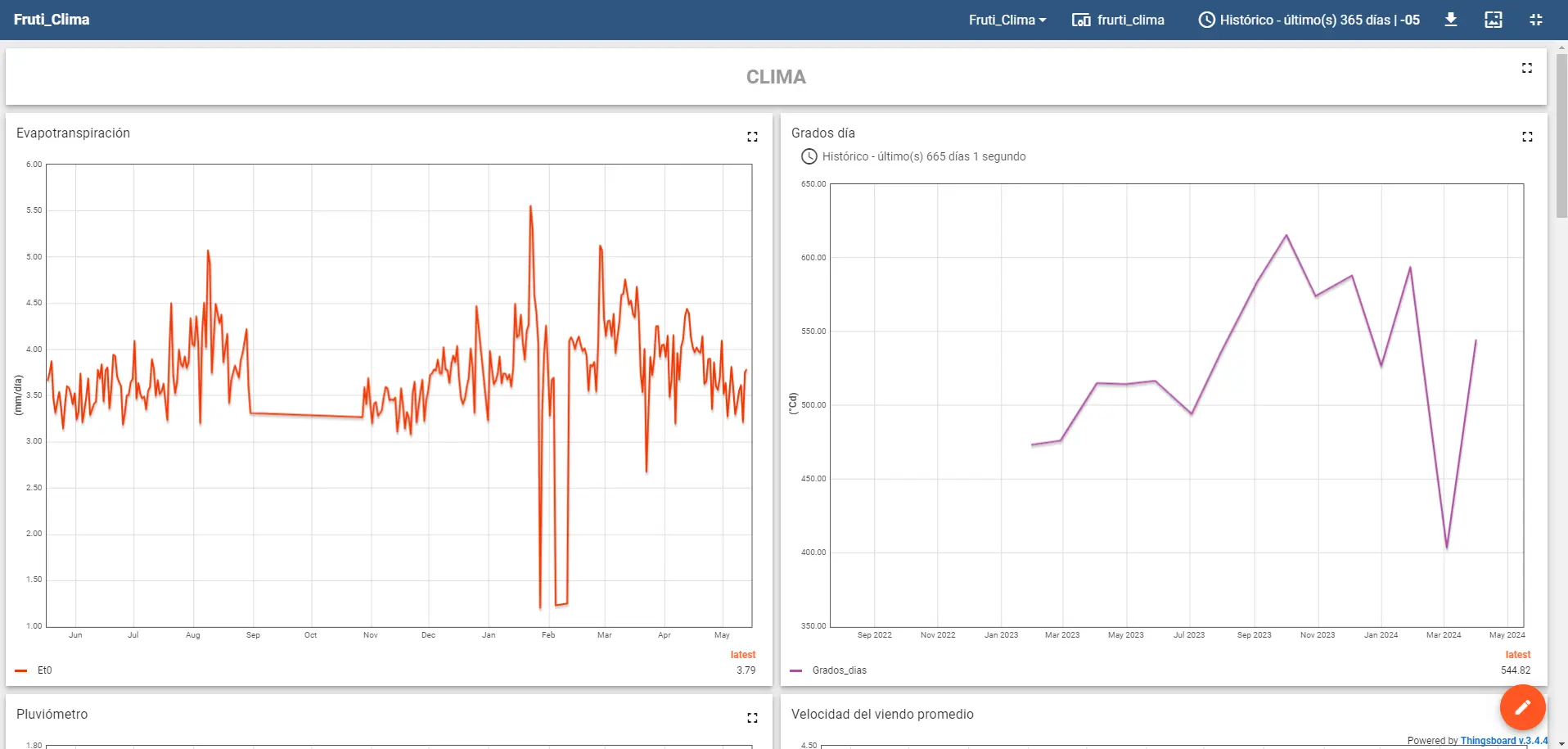Click the Et0 latest value 3.79
This screenshot has height=749, width=1568.
[746, 670]
